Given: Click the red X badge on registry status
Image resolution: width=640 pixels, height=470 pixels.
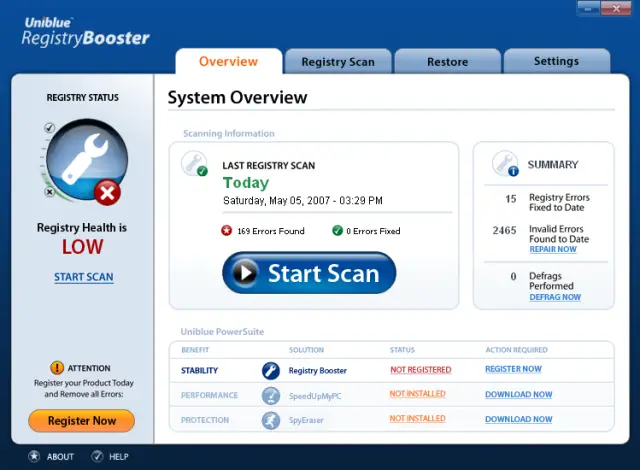Looking at the screenshot, I should pos(107,193).
